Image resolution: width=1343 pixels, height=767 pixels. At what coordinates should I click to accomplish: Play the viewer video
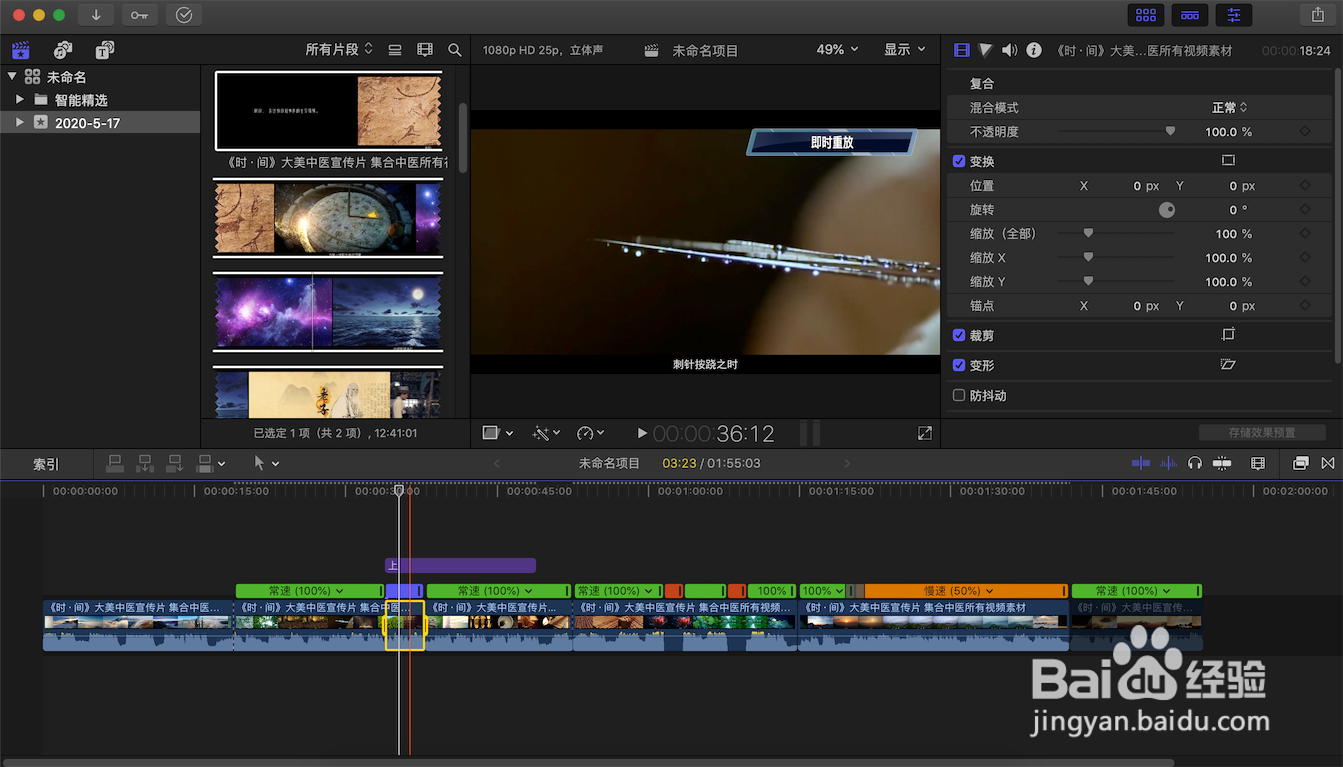[x=642, y=433]
